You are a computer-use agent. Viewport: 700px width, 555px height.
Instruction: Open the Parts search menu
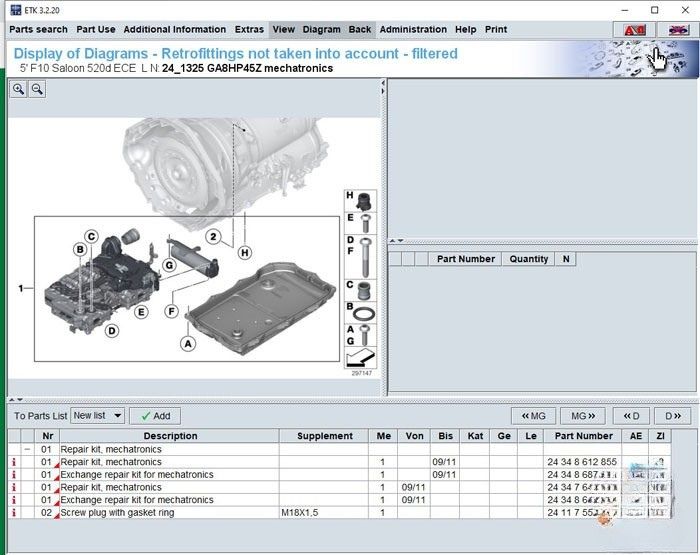38,30
